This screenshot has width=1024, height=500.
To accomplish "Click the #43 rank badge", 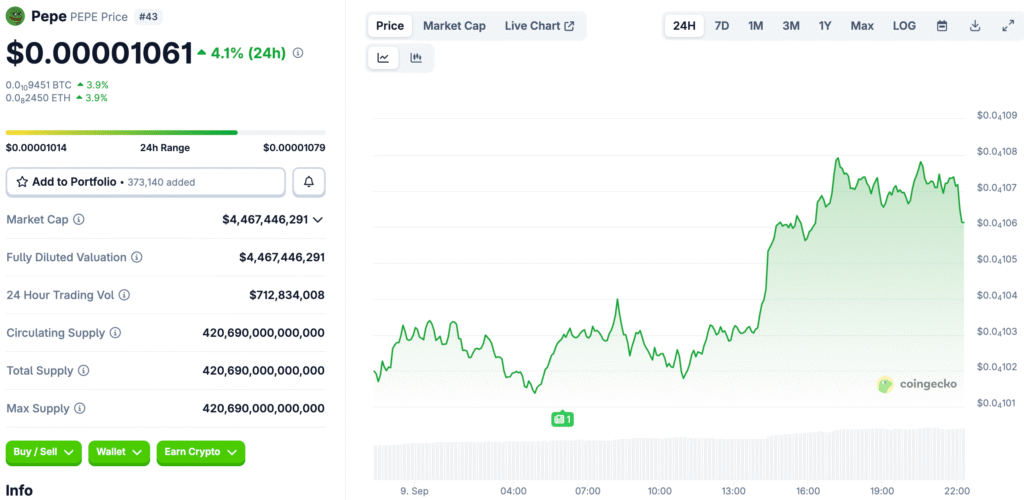I will coord(148,17).
